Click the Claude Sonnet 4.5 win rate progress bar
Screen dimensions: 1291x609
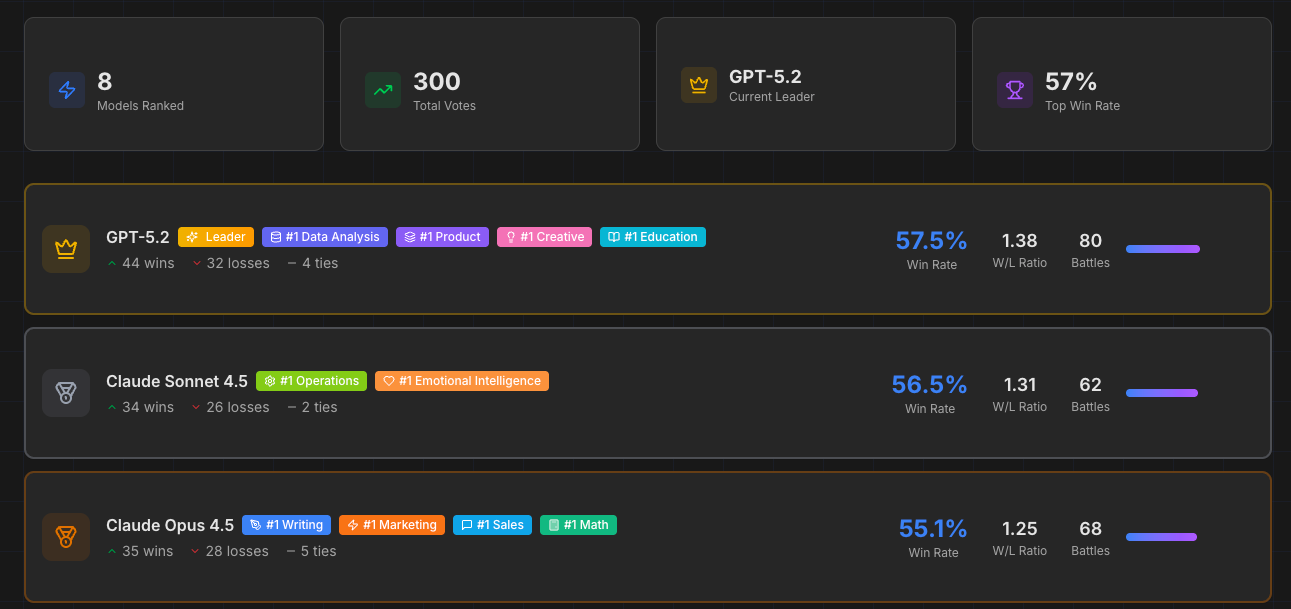coord(1162,393)
